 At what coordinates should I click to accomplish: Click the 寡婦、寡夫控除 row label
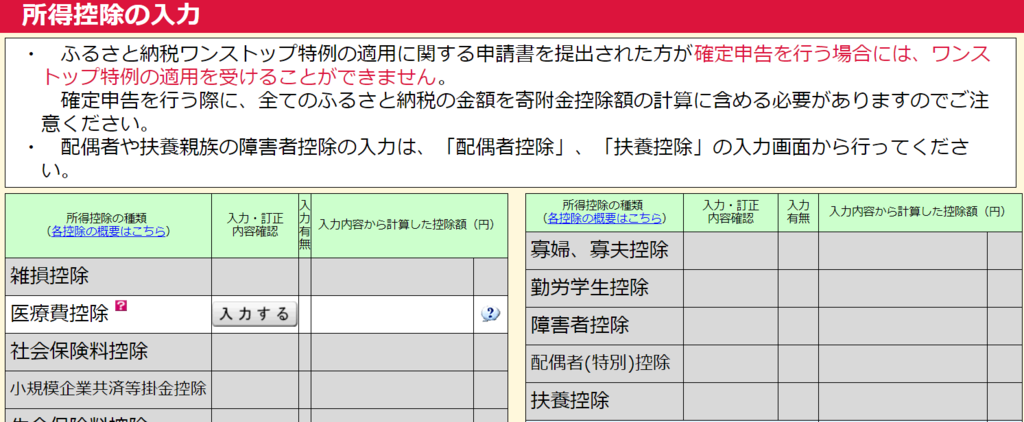point(600,250)
